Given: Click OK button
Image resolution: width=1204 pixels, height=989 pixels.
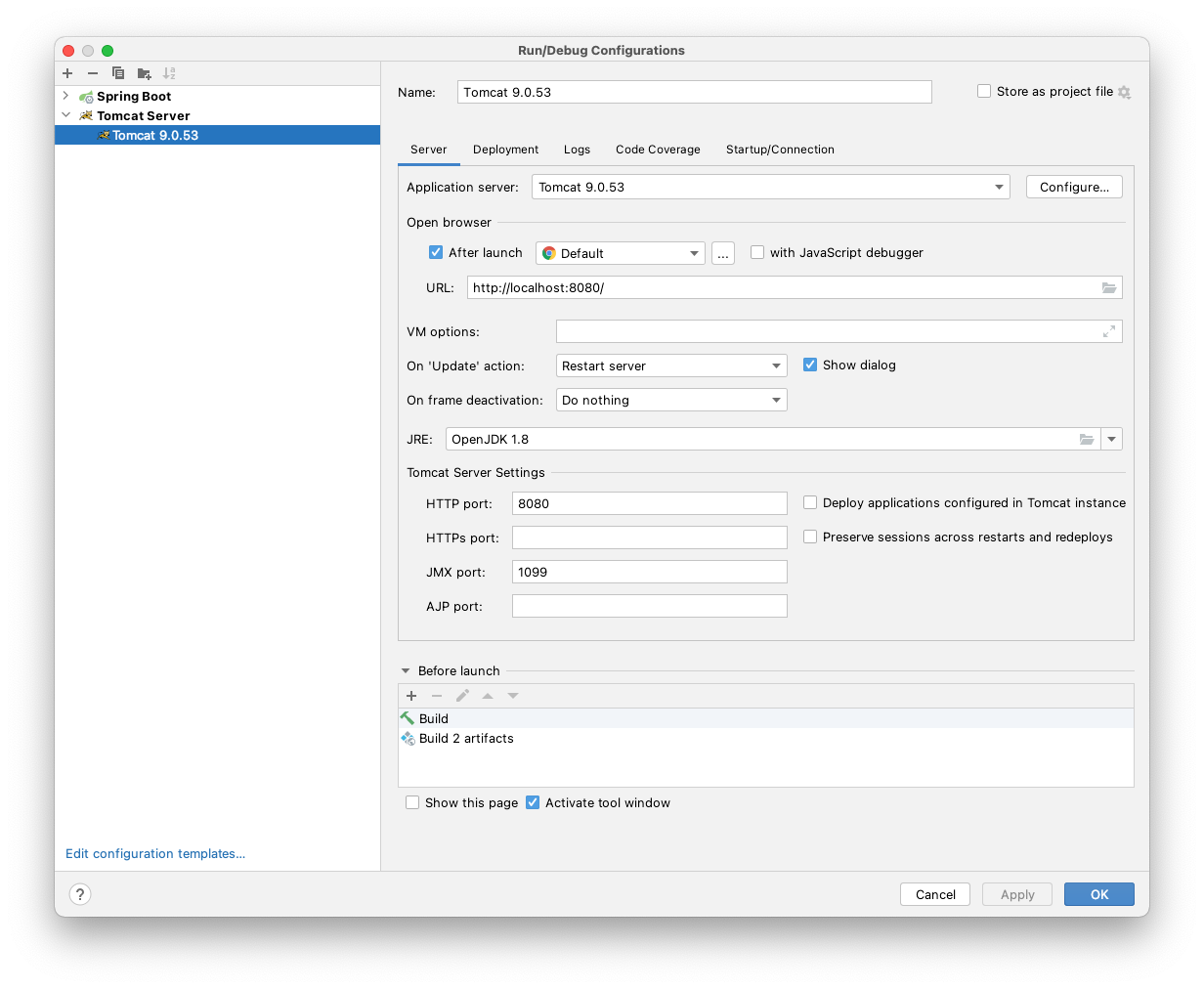Looking at the screenshot, I should click(x=1099, y=894).
